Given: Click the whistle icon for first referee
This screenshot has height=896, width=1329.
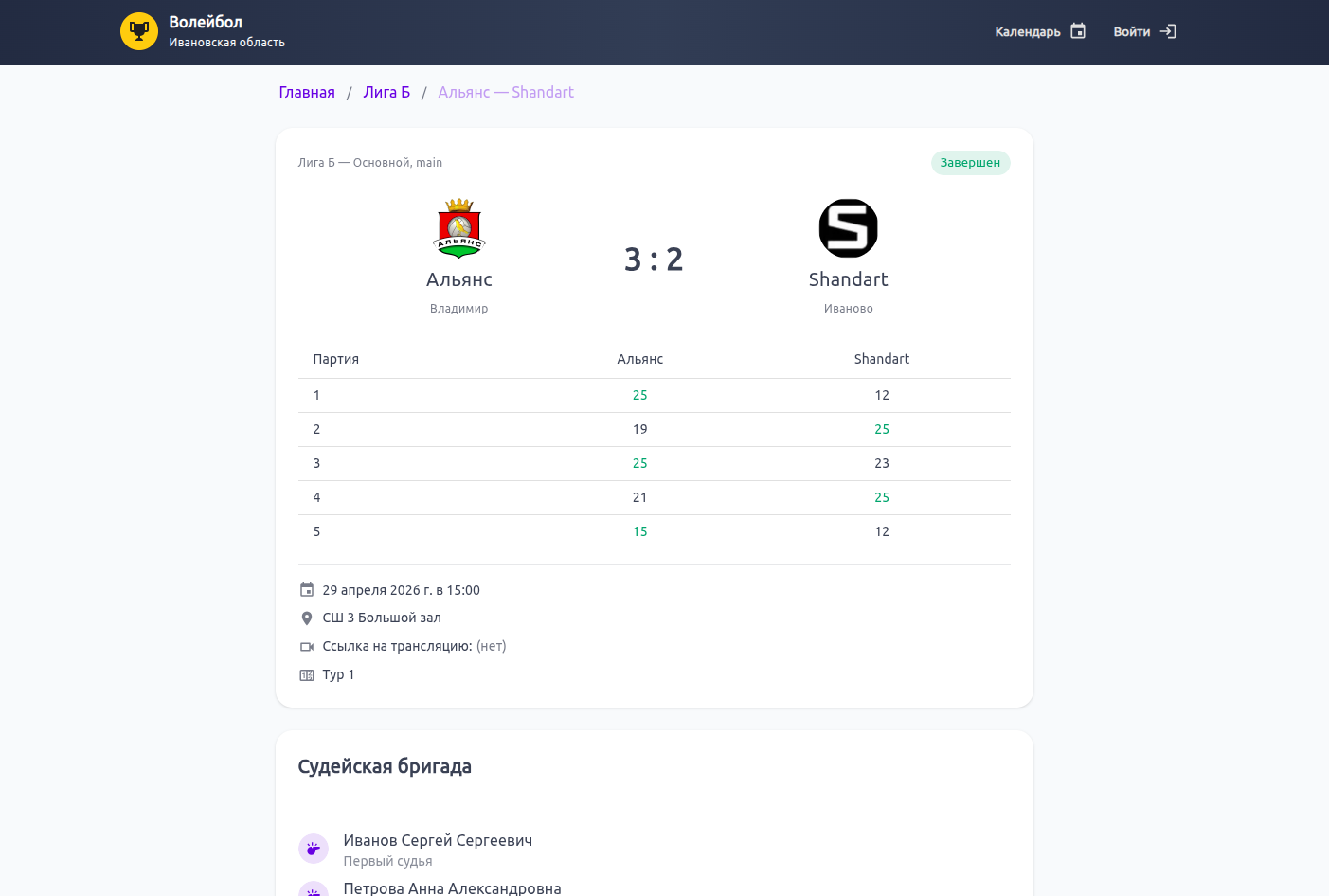Looking at the screenshot, I should click(314, 849).
